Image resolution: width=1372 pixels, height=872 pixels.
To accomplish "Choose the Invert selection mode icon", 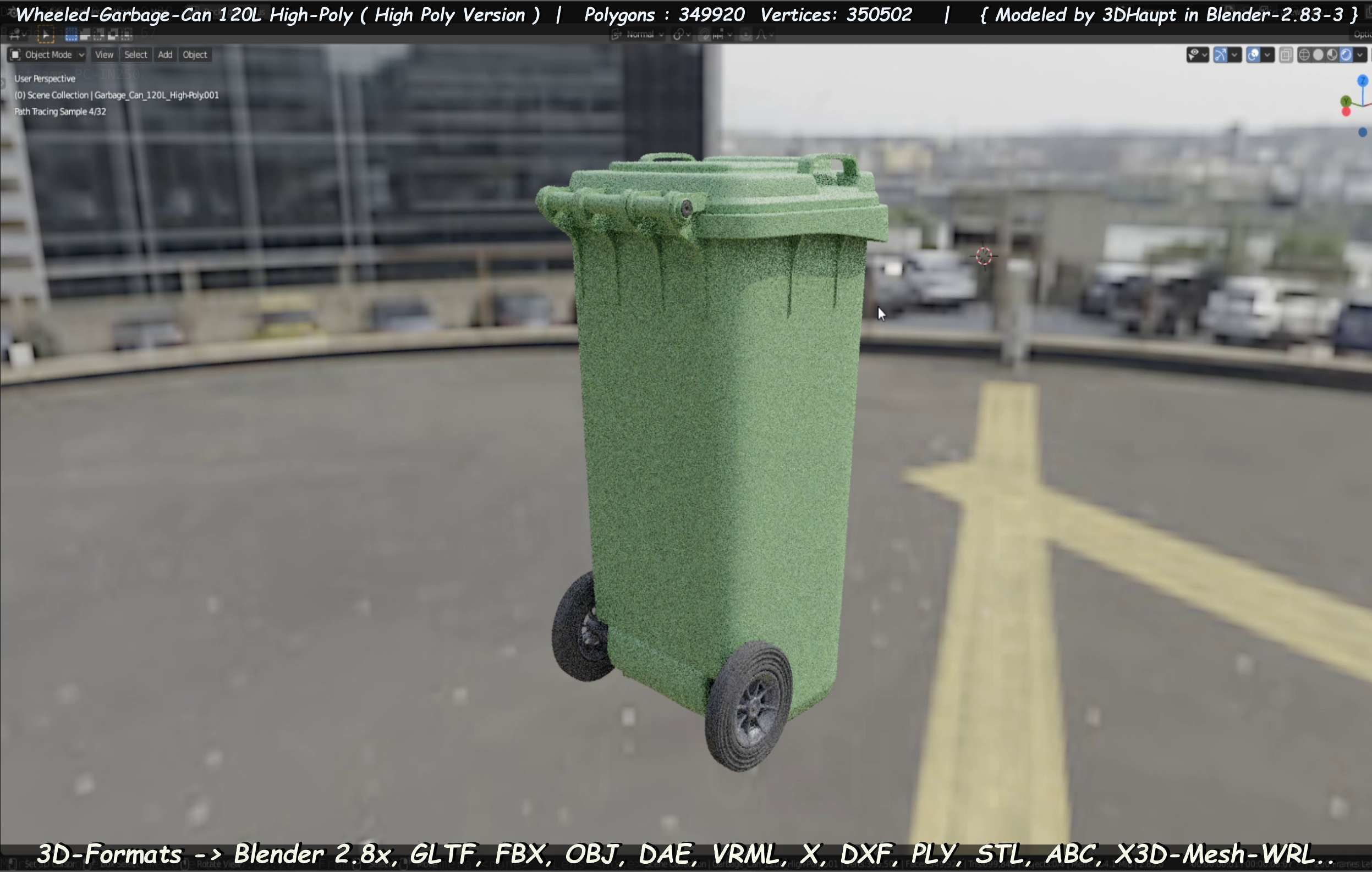I will tap(112, 35).
